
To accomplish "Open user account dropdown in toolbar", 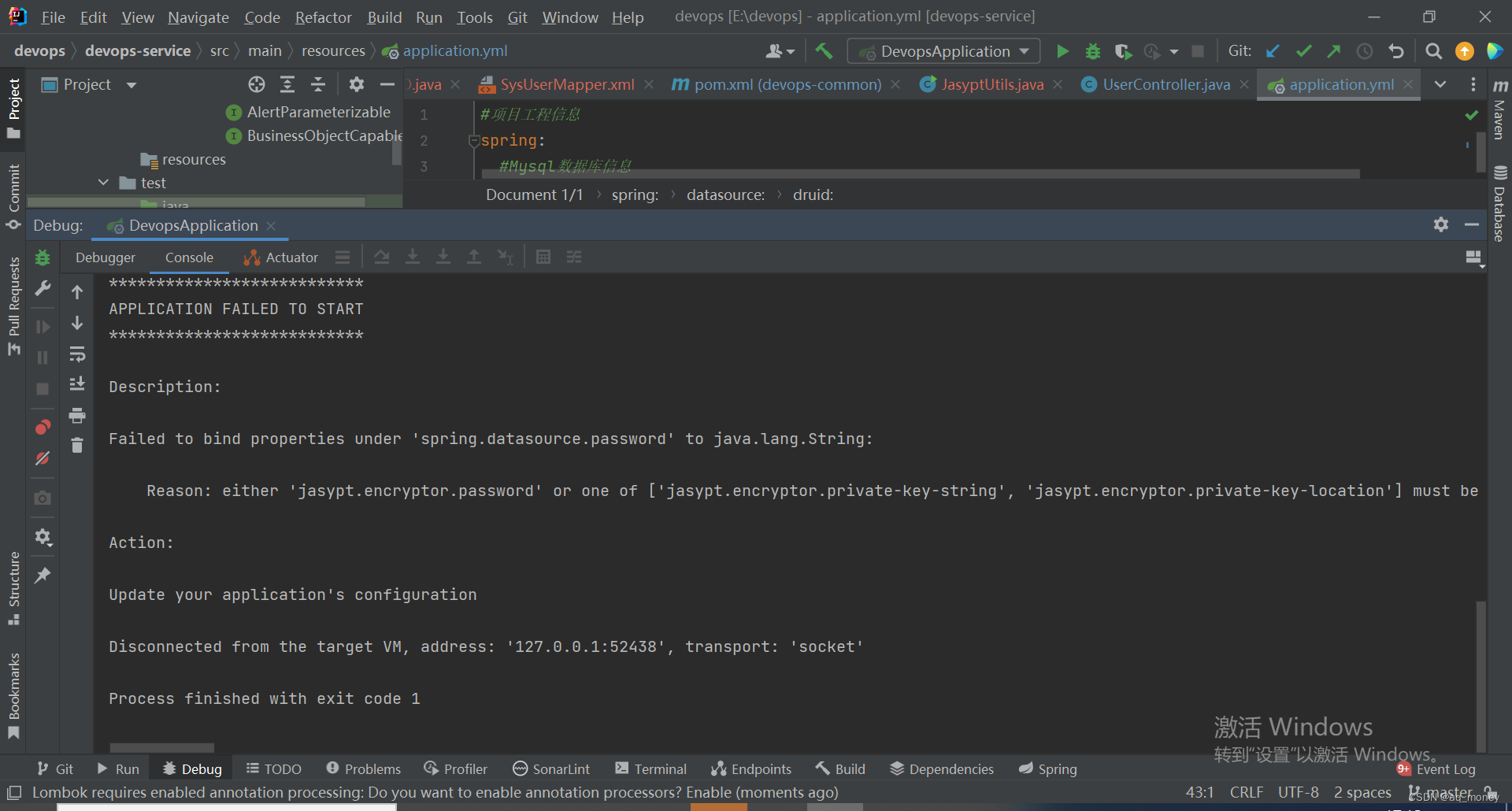I will [x=780, y=51].
